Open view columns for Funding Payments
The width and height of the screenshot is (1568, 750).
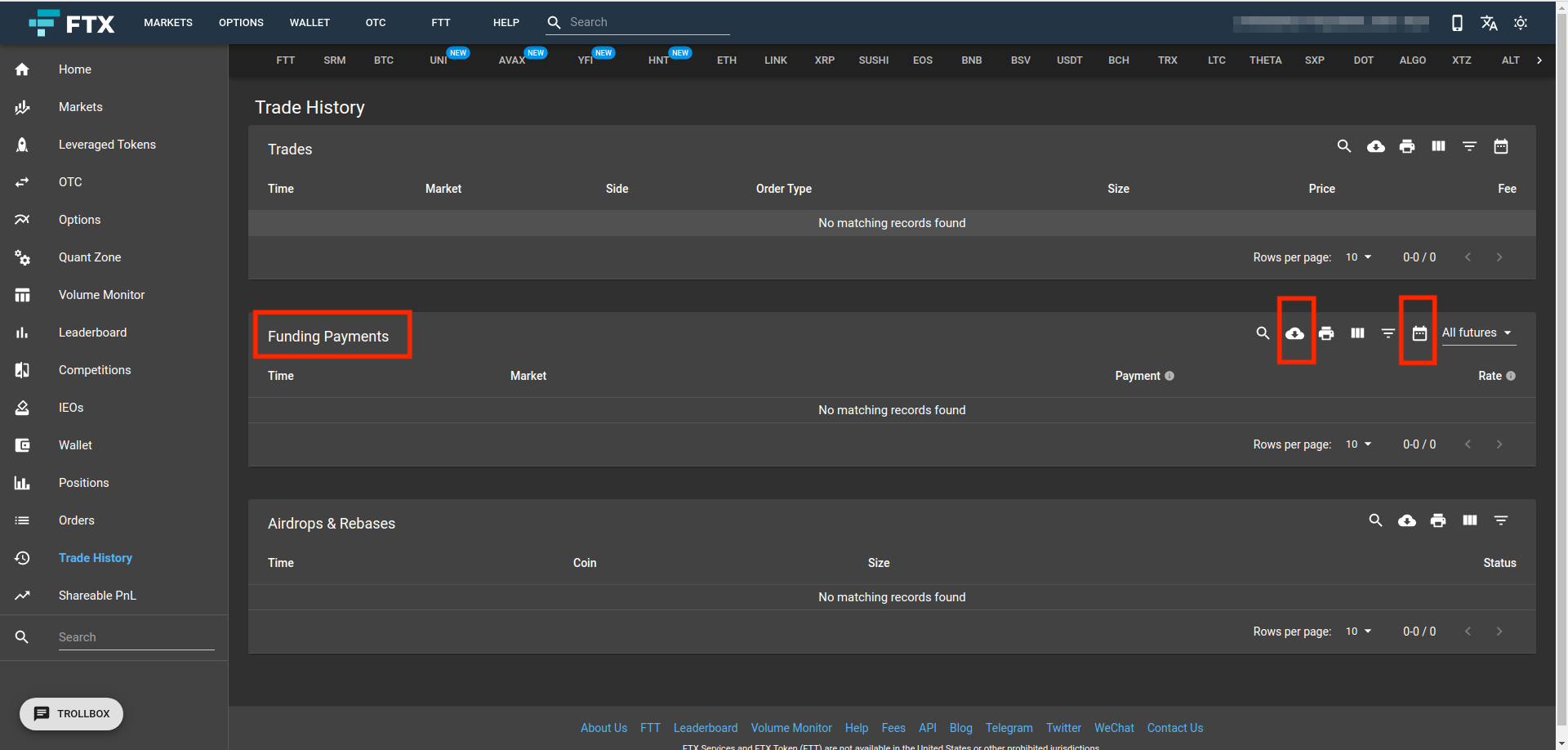click(x=1357, y=333)
